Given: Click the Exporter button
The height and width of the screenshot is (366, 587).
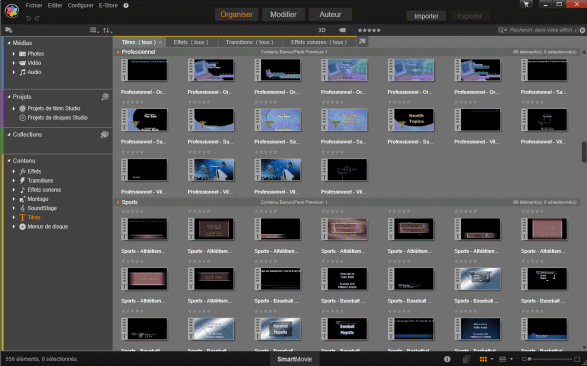Looking at the screenshot, I should click(469, 16).
